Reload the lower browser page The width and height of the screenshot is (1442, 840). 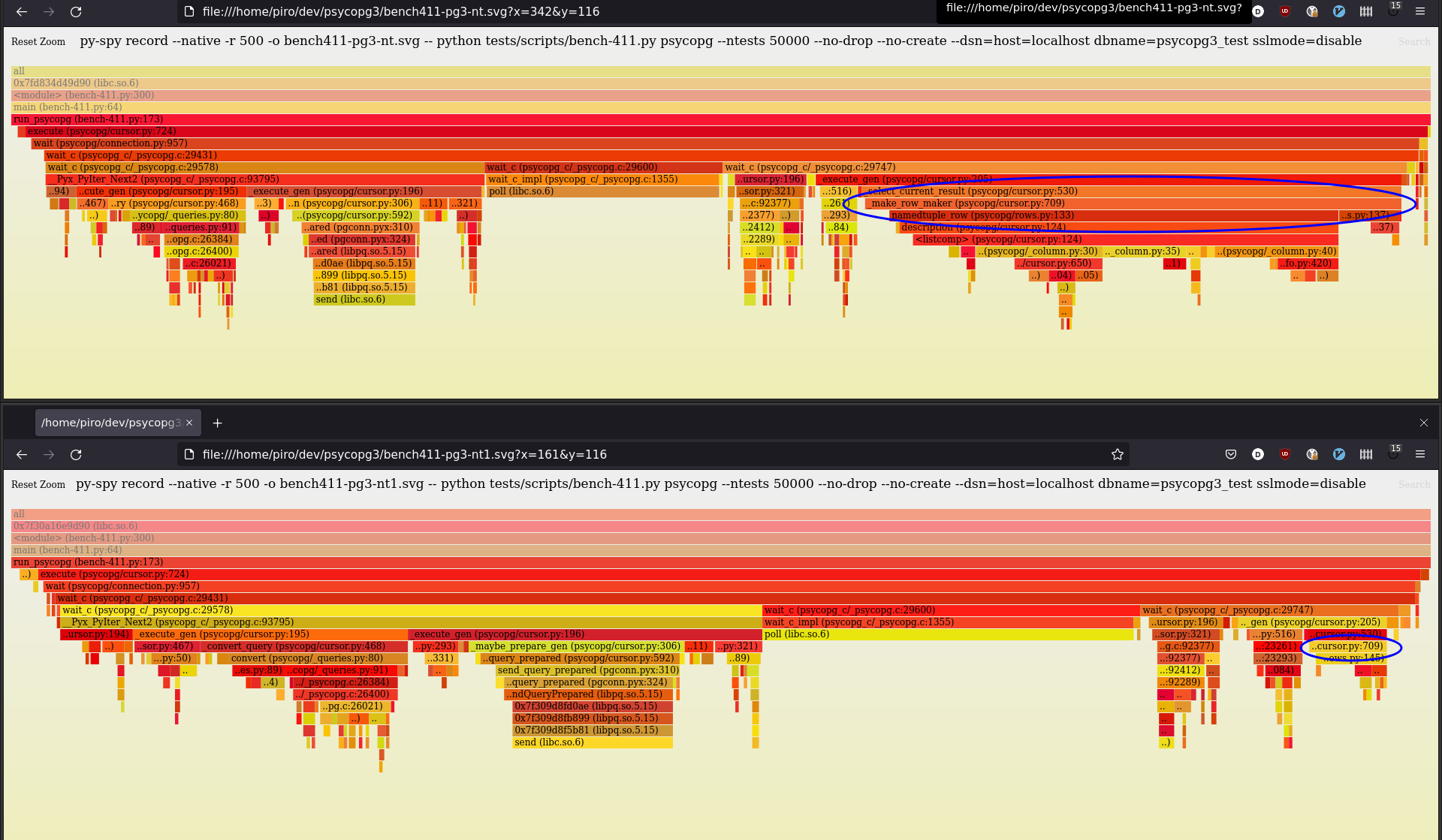click(76, 454)
